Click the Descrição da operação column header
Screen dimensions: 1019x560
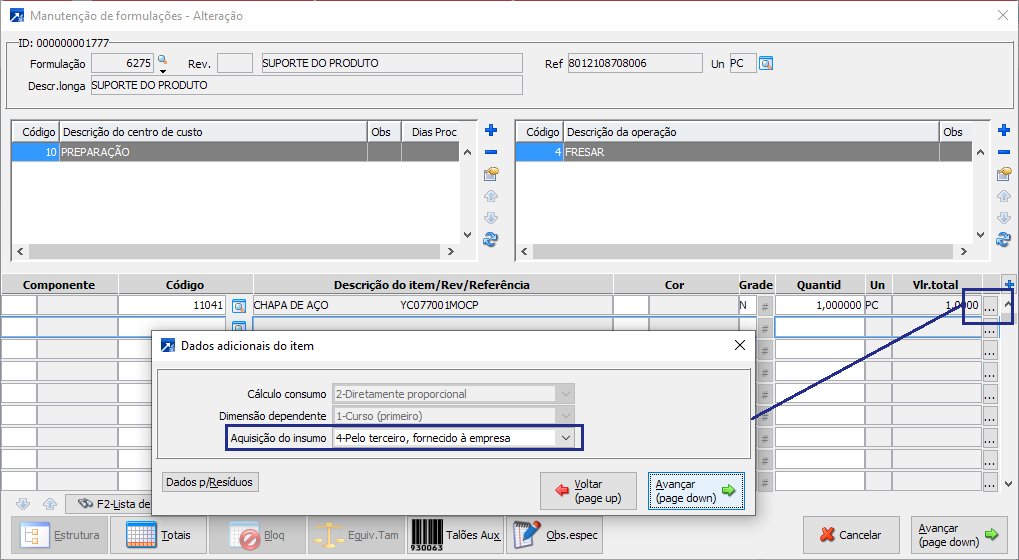point(751,132)
